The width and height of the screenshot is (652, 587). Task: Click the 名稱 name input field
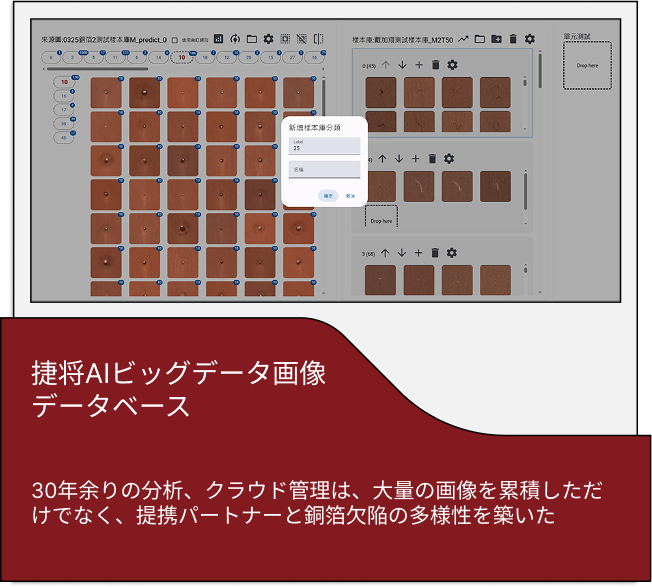point(324,170)
